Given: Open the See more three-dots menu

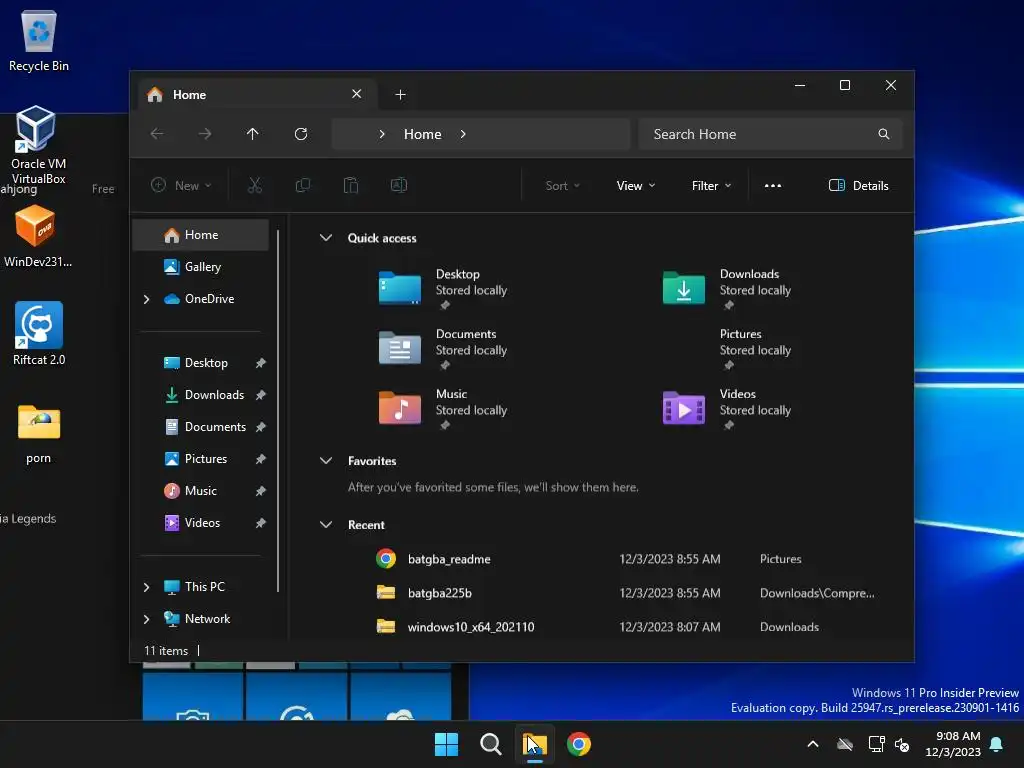Looking at the screenshot, I should (773, 185).
